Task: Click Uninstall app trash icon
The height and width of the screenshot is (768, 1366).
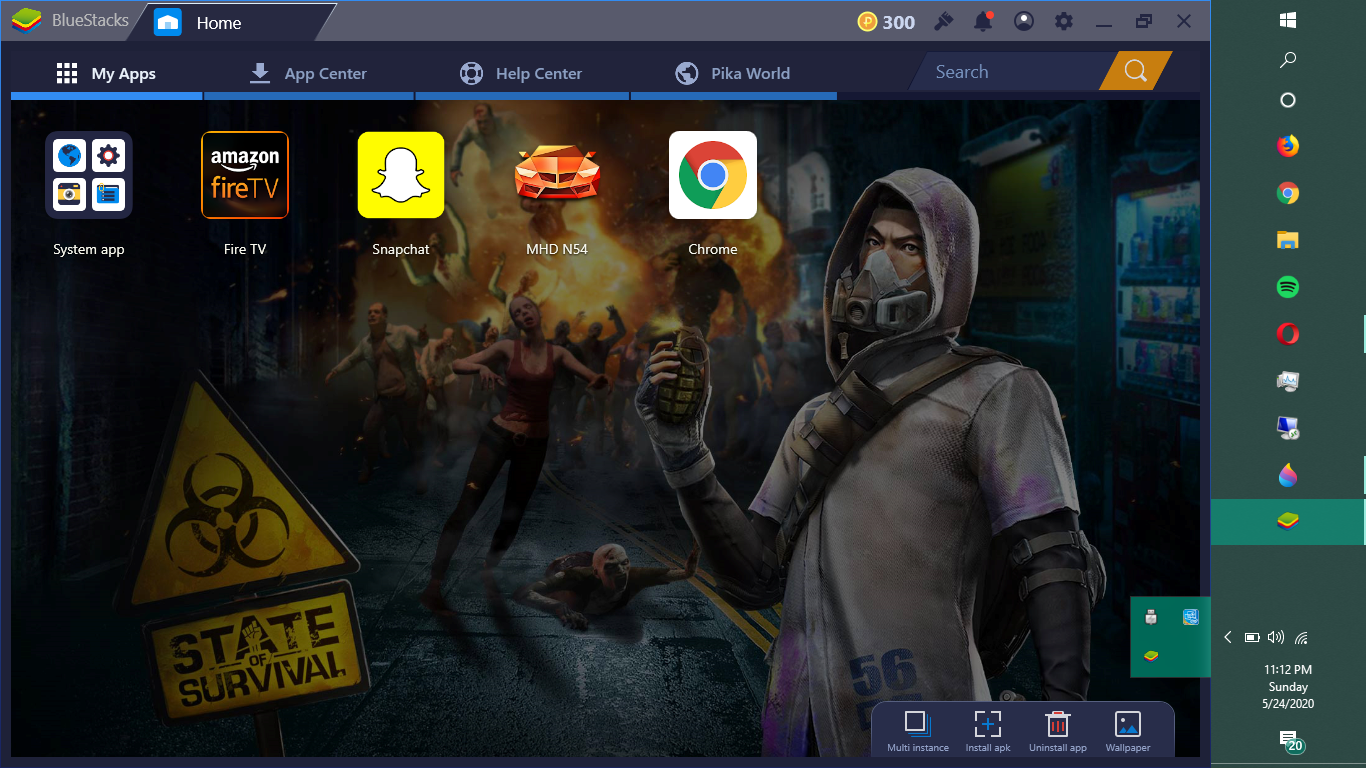Action: (1058, 731)
